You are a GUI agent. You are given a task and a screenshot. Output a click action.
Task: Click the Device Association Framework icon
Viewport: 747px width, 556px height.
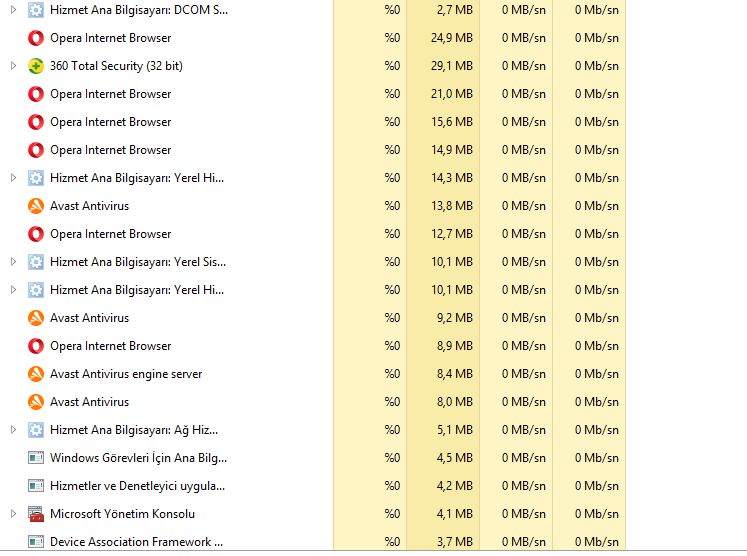point(36,542)
